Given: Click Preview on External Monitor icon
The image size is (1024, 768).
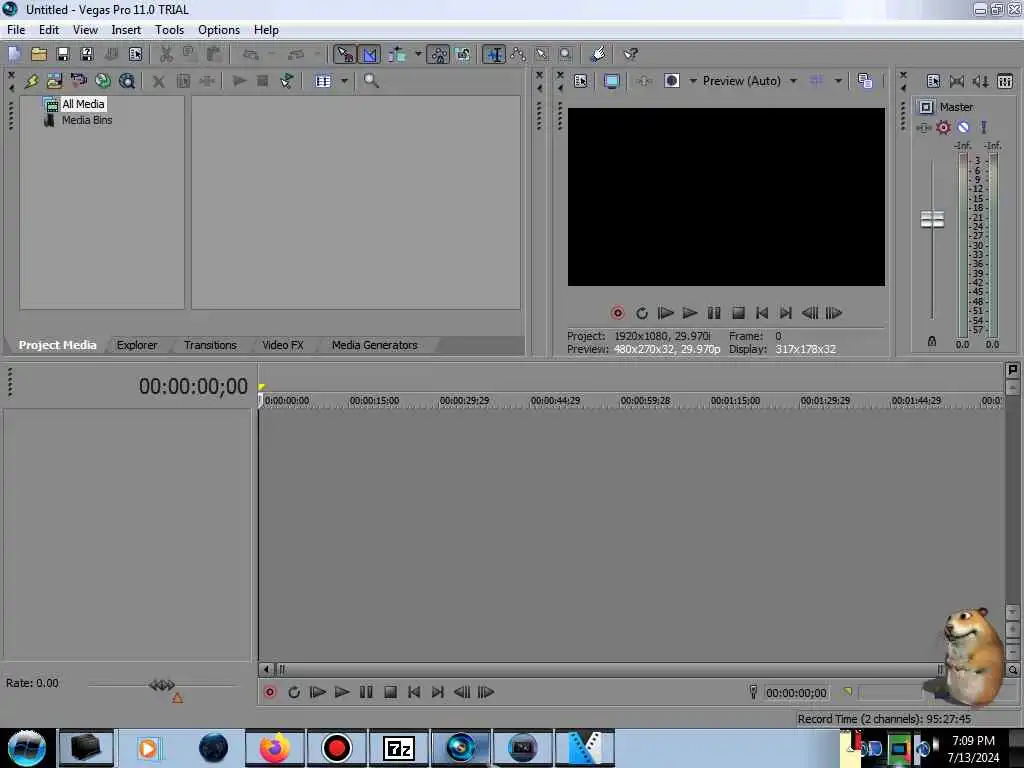Looking at the screenshot, I should [611, 81].
